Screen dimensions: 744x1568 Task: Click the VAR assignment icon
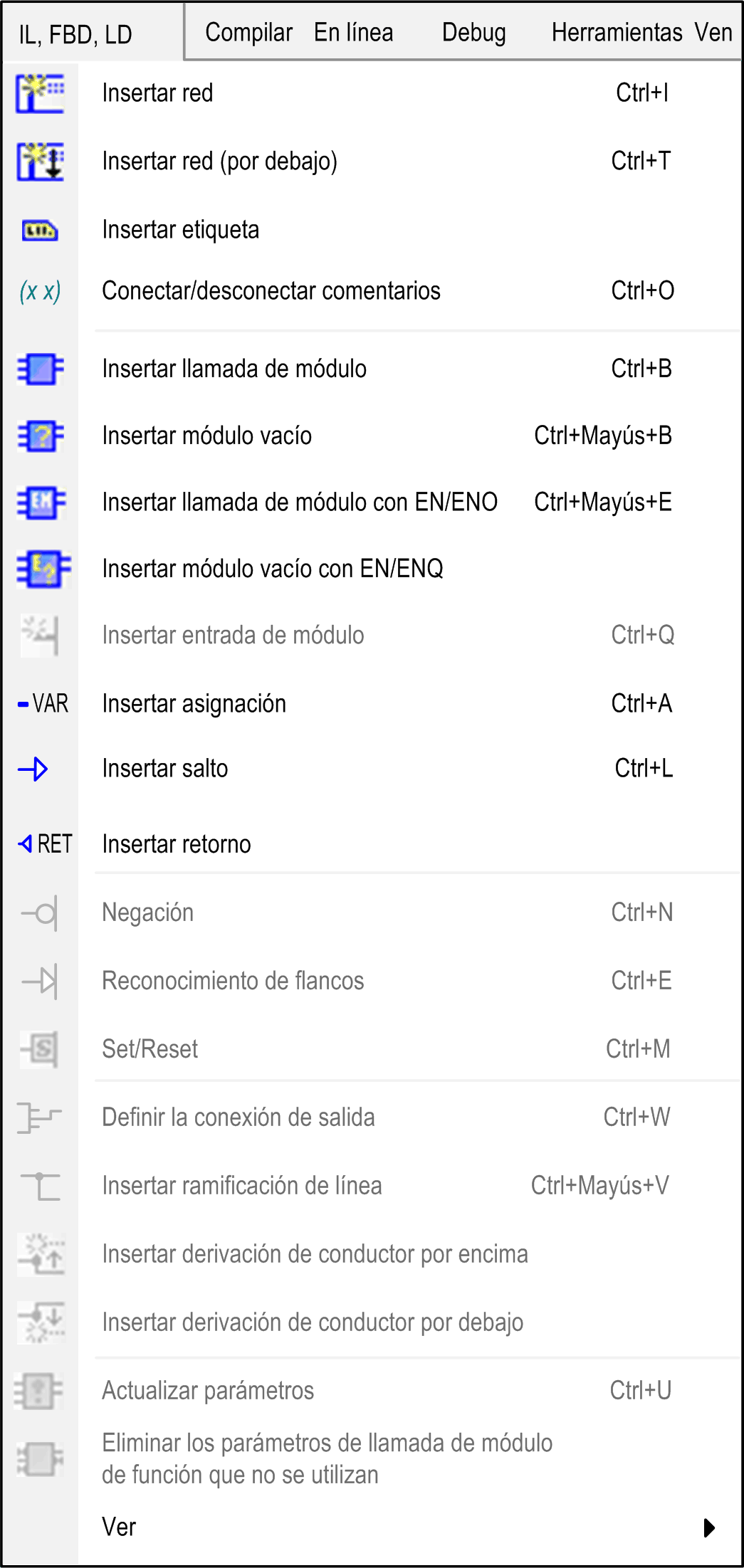pos(43,704)
